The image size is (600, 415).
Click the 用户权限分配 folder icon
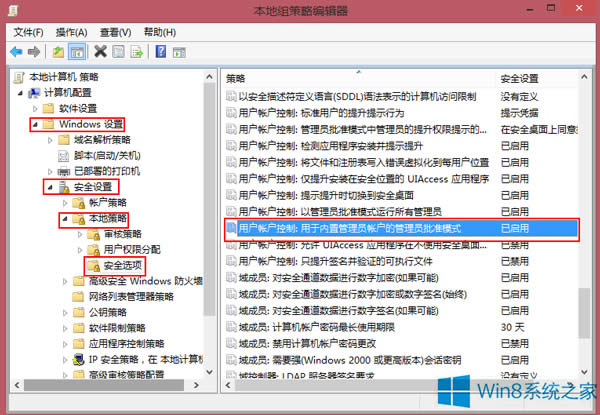(x=94, y=250)
